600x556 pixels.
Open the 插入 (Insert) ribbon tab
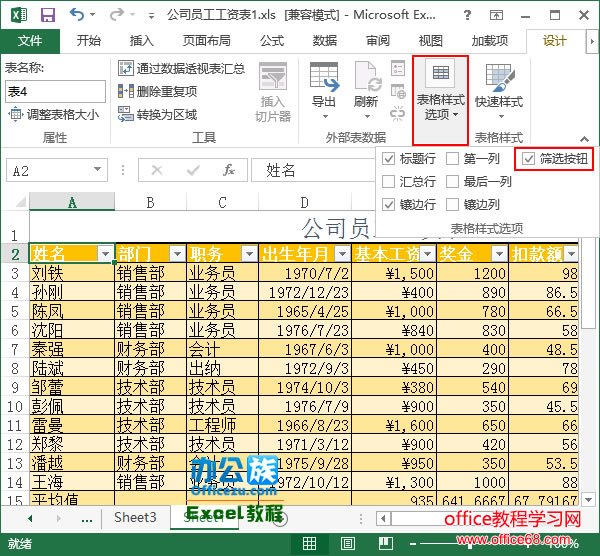(142, 41)
